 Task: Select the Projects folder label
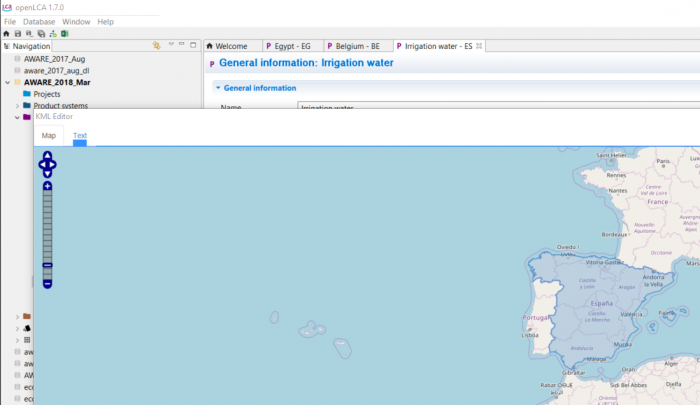pos(46,94)
